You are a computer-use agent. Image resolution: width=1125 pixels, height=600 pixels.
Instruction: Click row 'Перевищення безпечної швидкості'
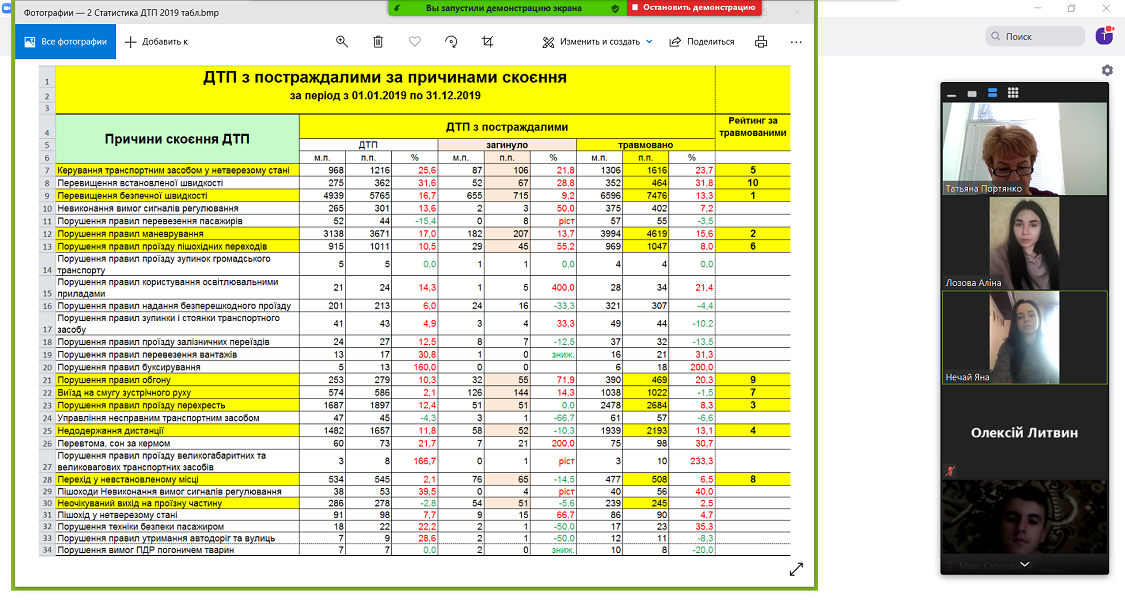pyautogui.click(x=423, y=195)
